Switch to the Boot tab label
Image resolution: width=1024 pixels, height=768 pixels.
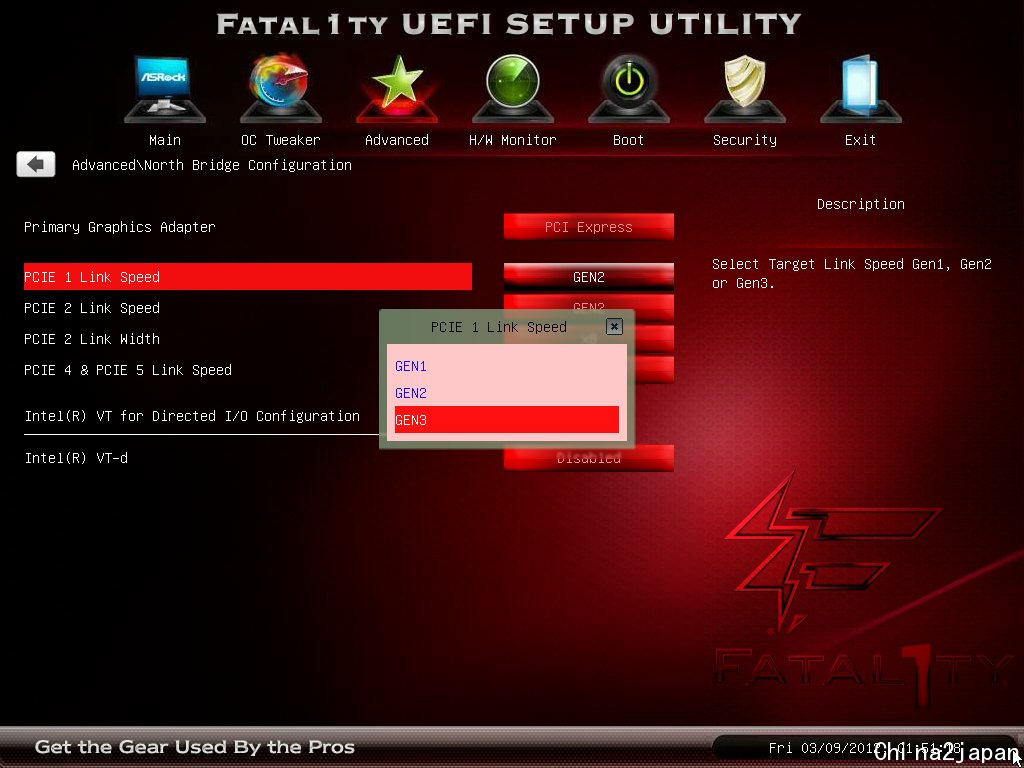coord(628,140)
